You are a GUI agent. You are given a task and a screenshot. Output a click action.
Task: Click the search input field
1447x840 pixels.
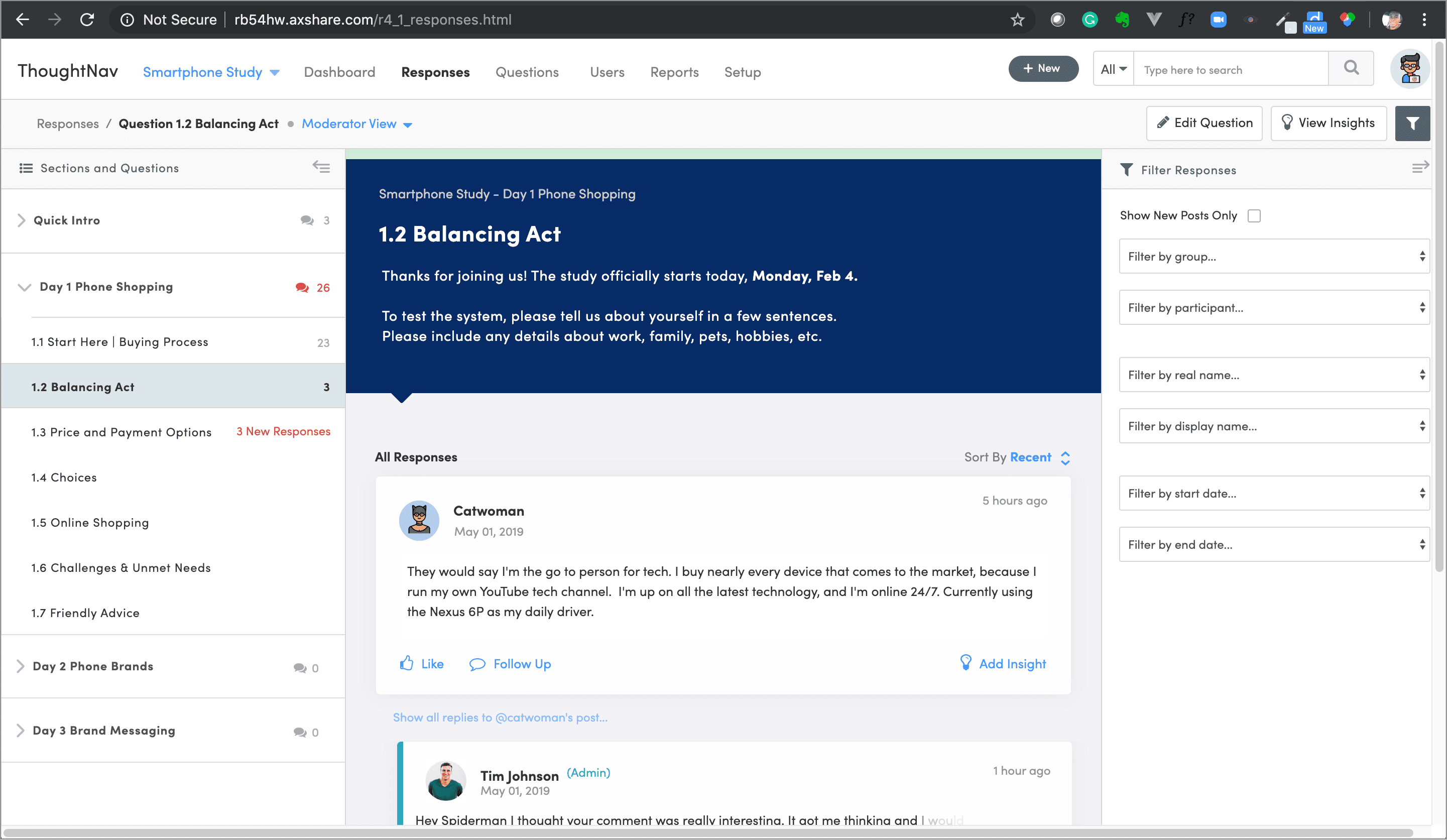pyautogui.click(x=1230, y=70)
